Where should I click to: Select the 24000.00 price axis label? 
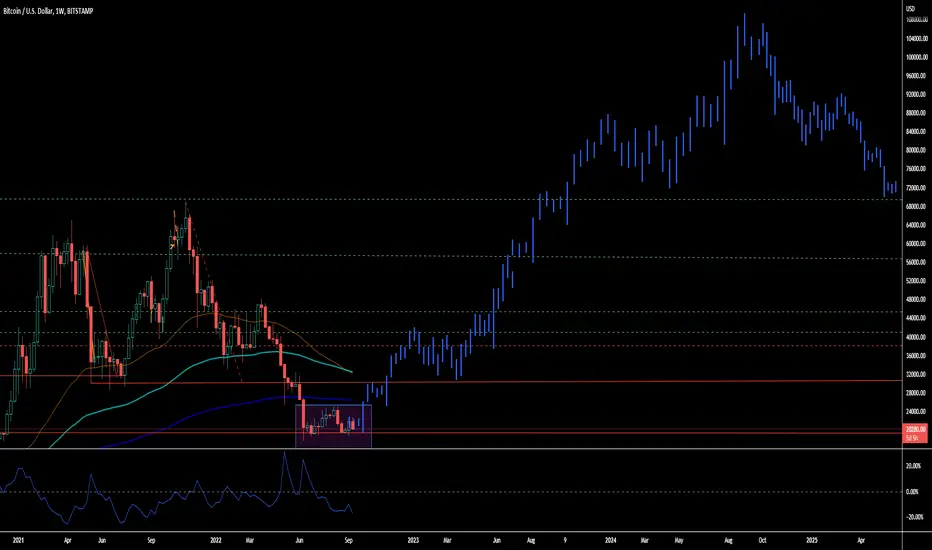[x=917, y=411]
